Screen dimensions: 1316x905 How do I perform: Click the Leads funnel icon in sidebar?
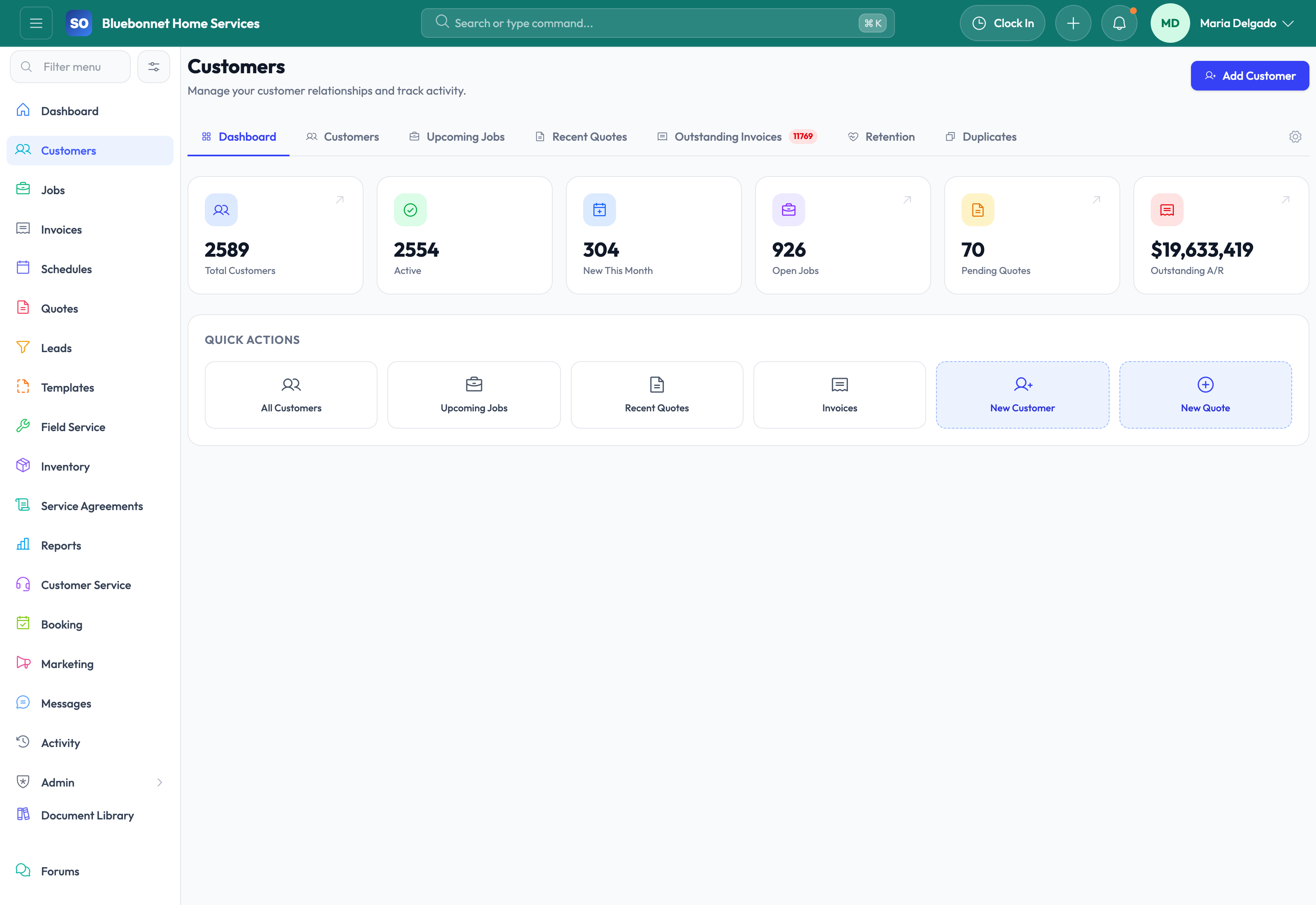point(23,347)
